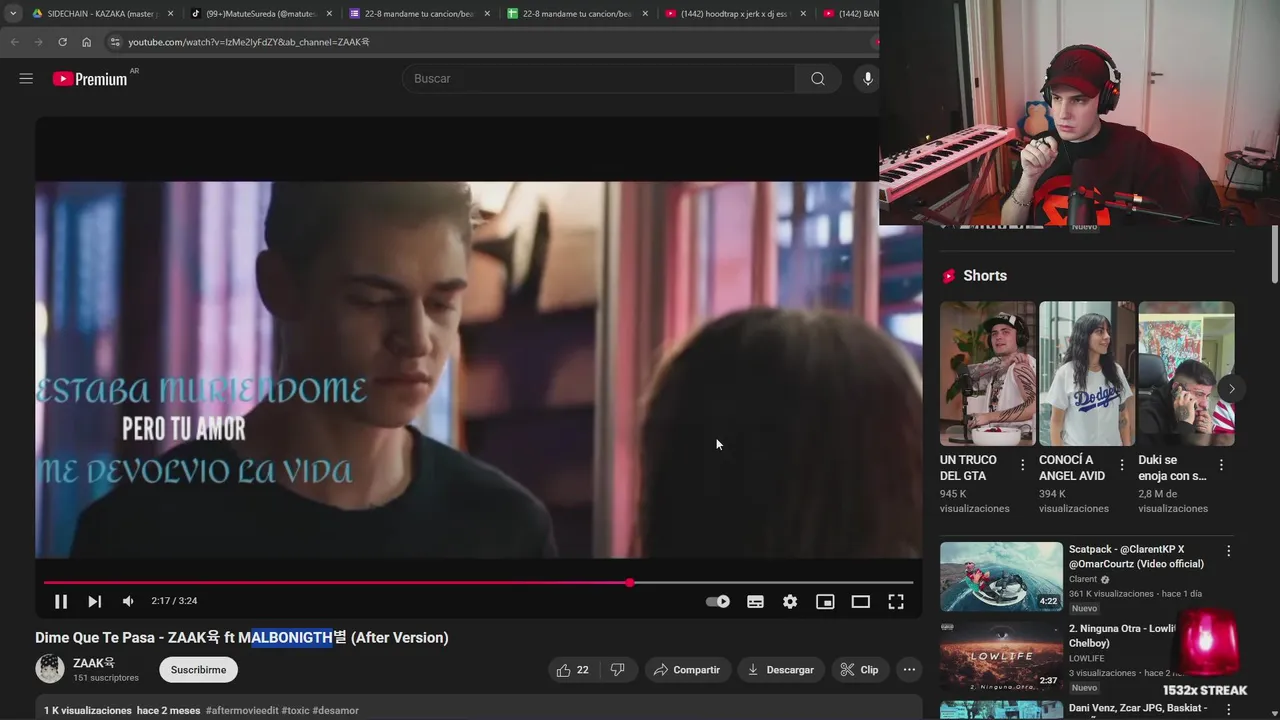Viewport: 1280px width, 720px height.
Task: Go to the YouTube Premium home logo
Action: coord(90,79)
